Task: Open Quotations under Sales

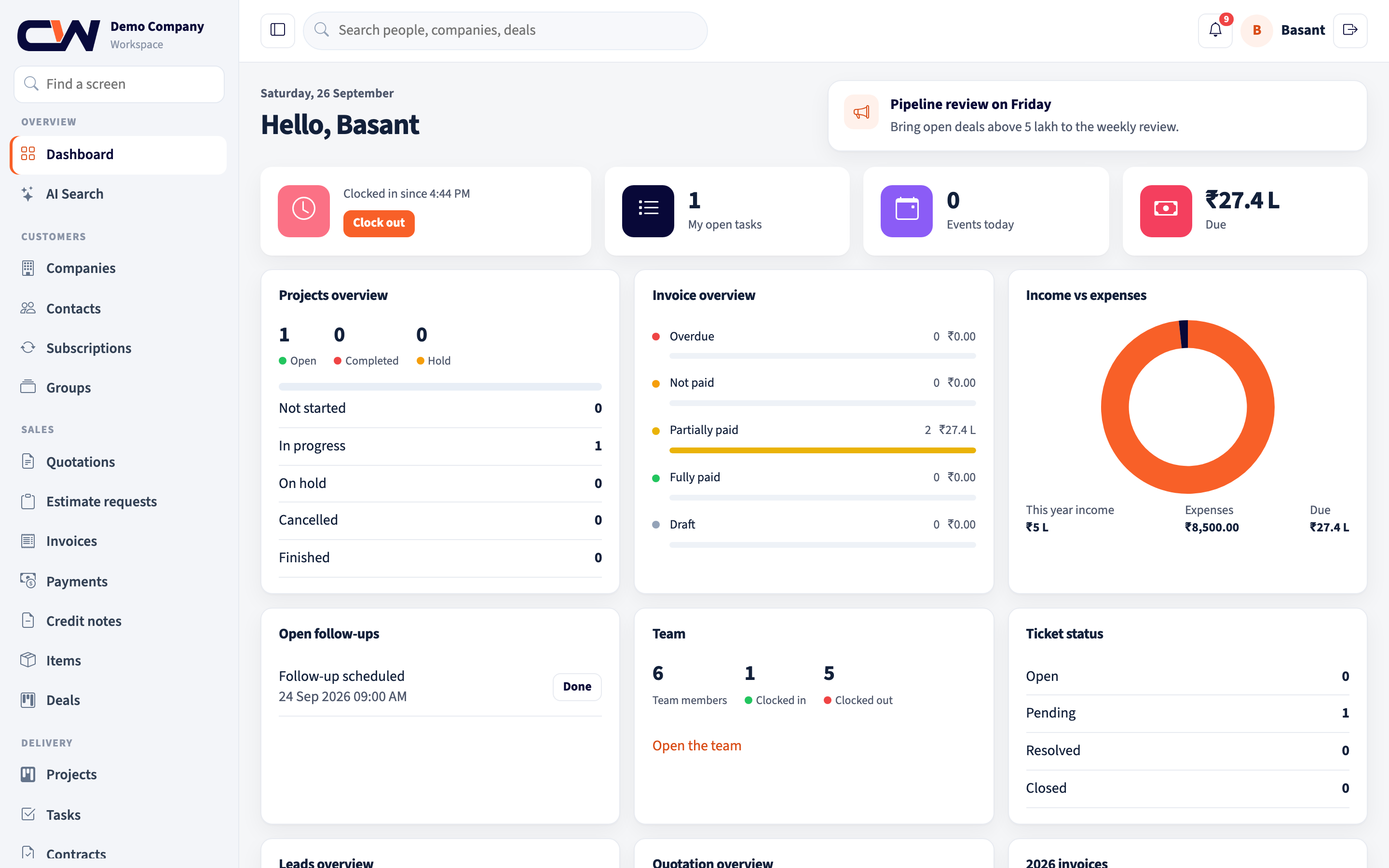Action: (118, 461)
